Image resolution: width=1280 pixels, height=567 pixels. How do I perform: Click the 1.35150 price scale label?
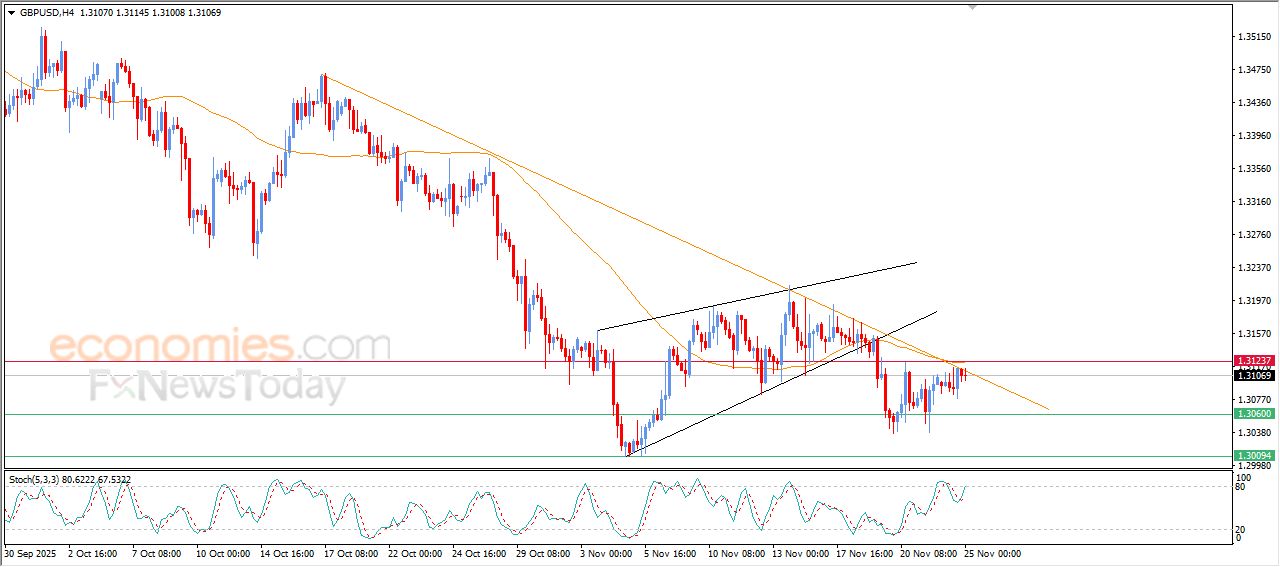click(1253, 37)
